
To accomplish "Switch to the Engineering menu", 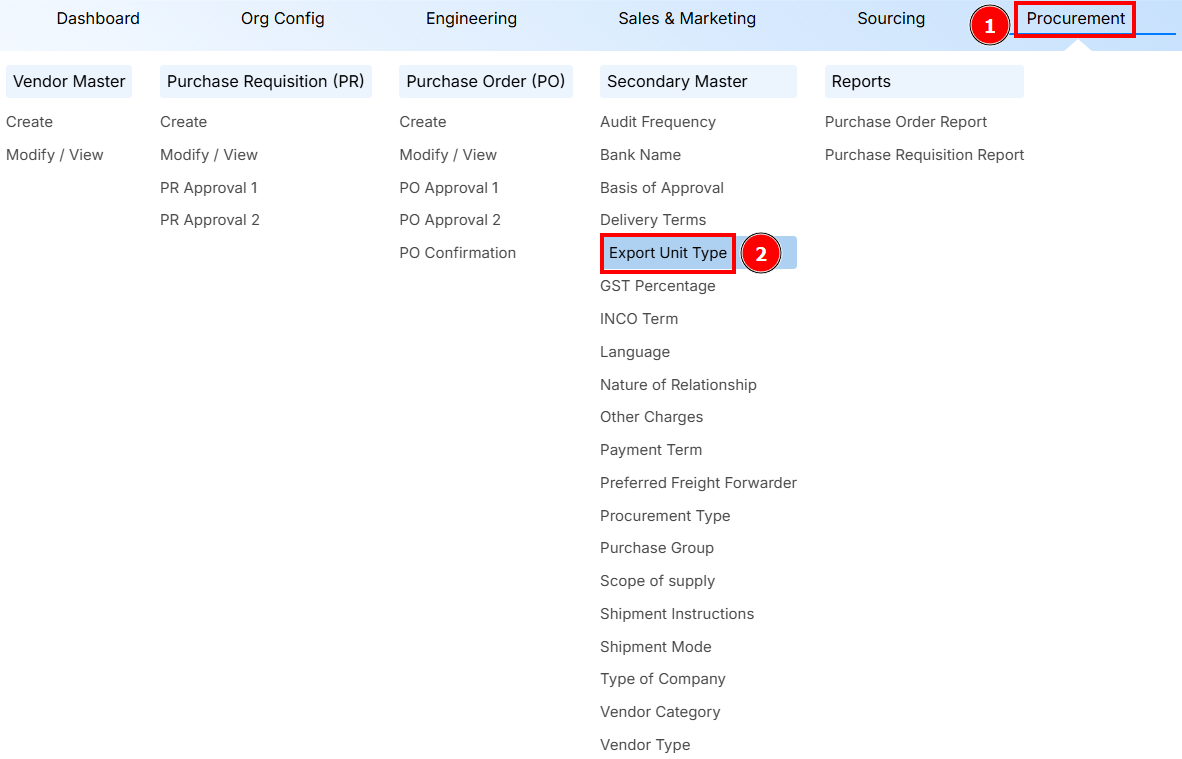I will coord(471,18).
